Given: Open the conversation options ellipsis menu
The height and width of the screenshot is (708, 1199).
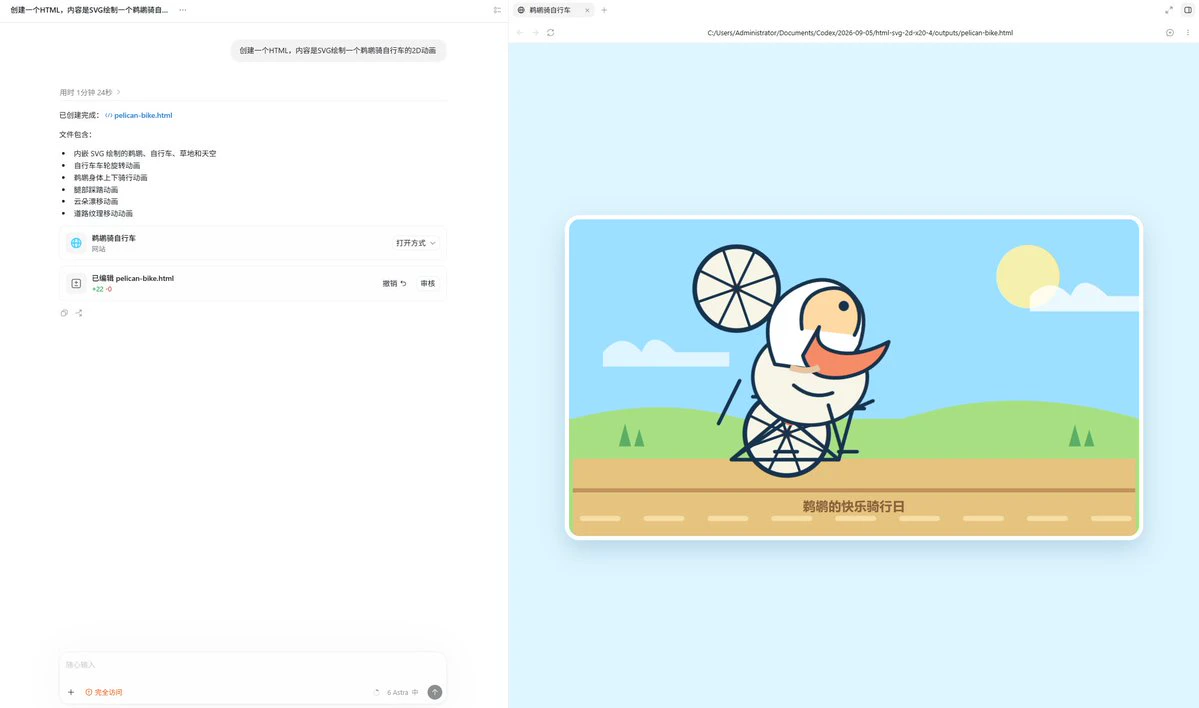Looking at the screenshot, I should coord(183,10).
